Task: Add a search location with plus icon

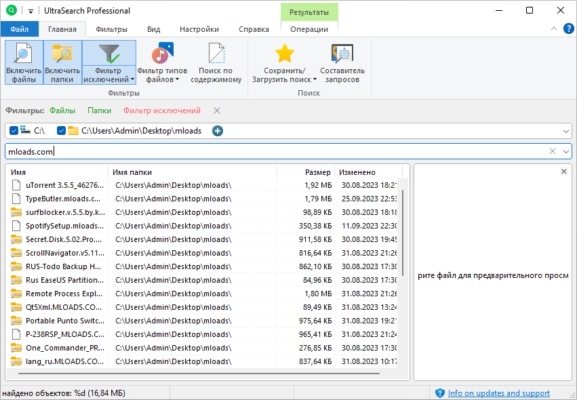Action: pos(217,131)
